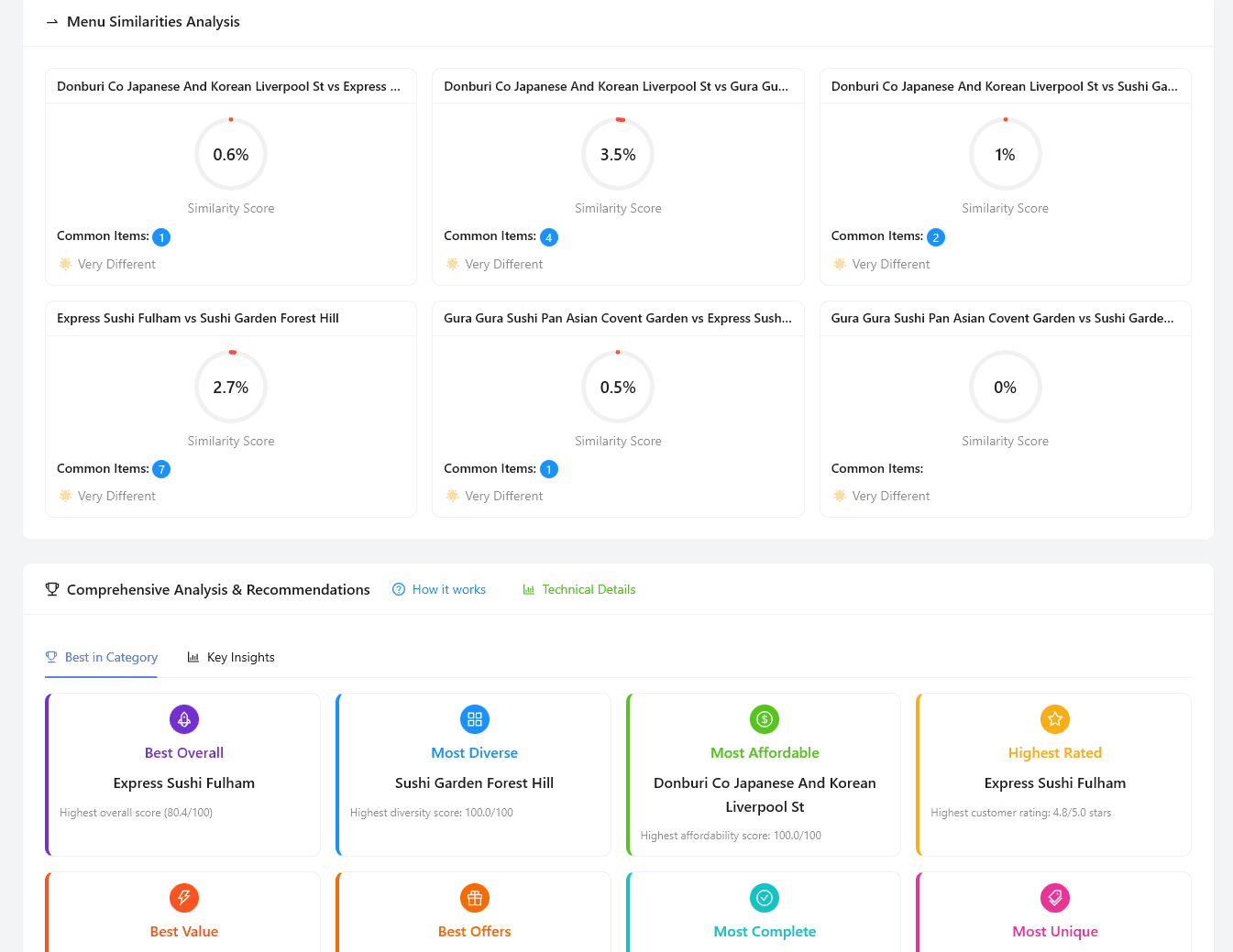Switch to the Key Insights tab

(231, 657)
